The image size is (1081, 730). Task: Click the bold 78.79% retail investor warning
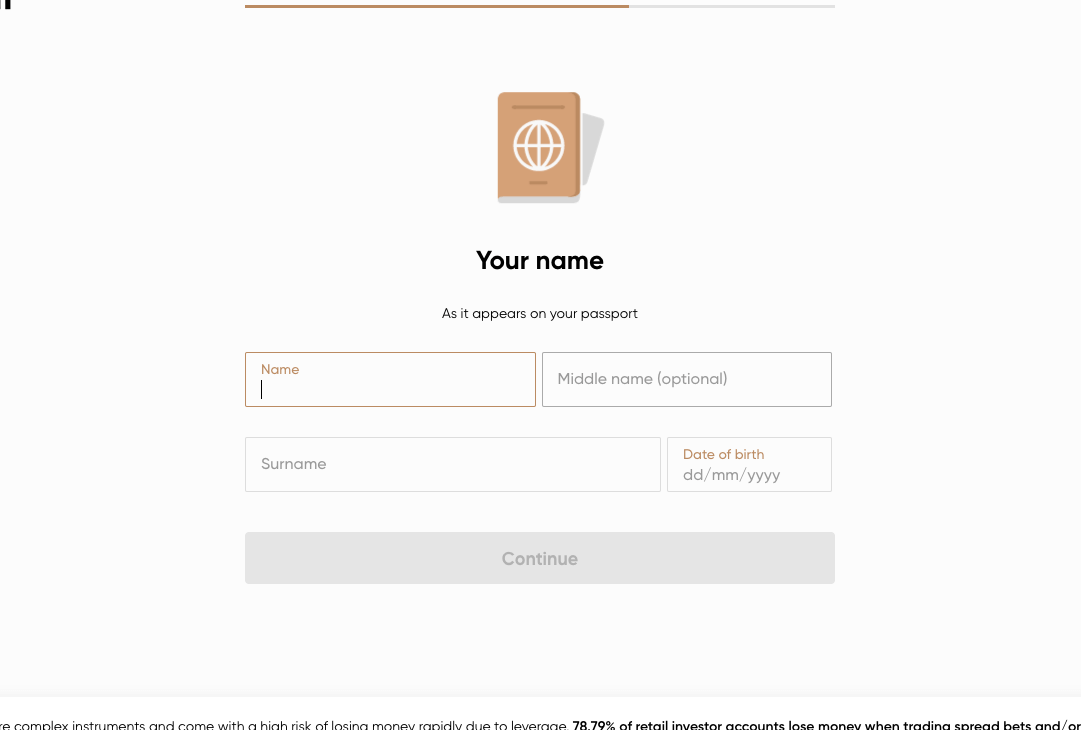(x=827, y=725)
